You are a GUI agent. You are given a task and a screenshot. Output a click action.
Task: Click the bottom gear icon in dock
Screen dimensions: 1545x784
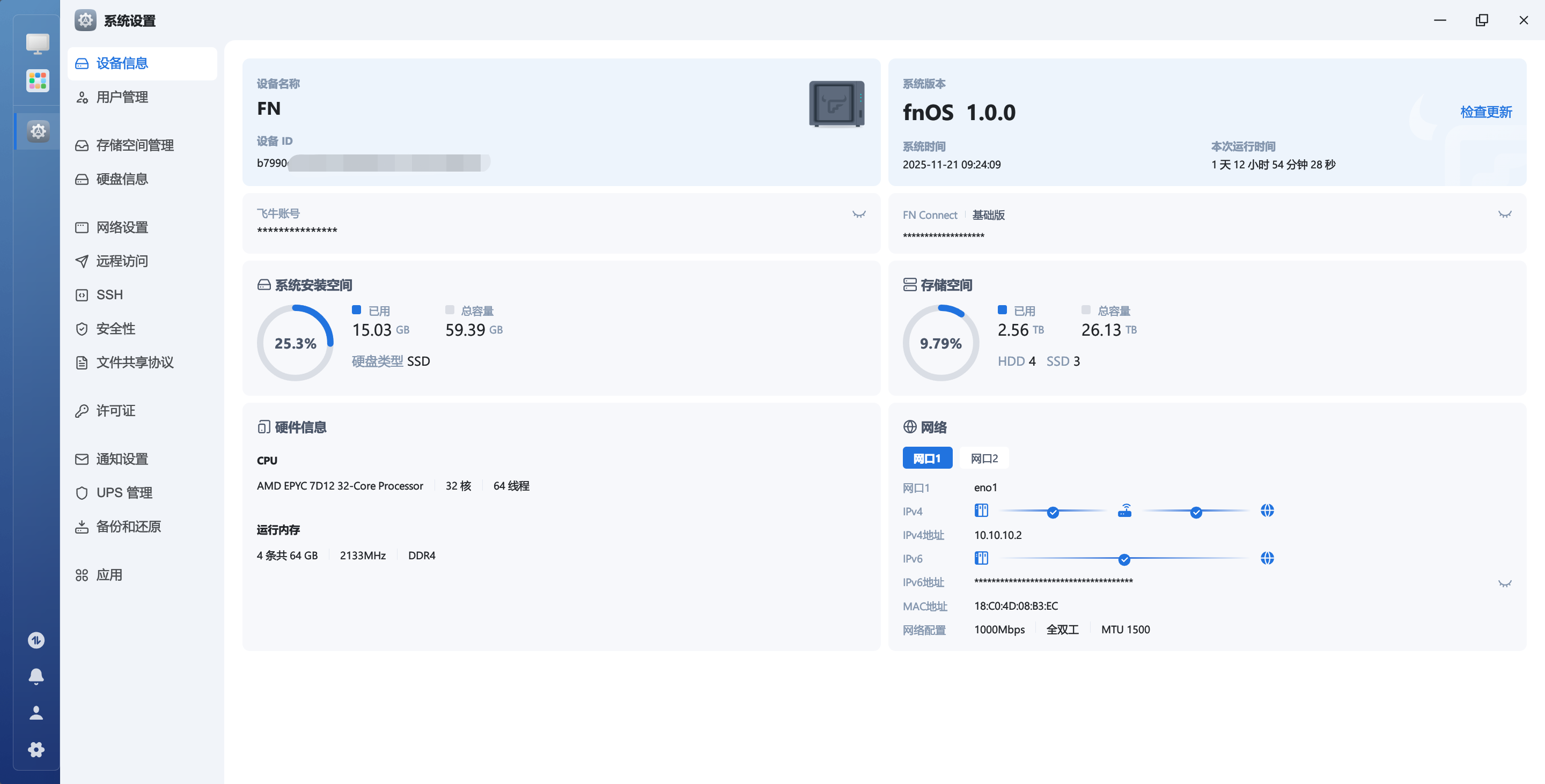[x=36, y=749]
